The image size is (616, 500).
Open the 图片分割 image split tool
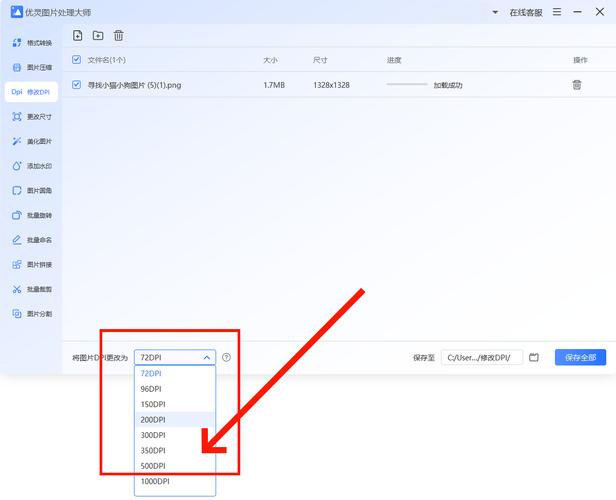[31, 314]
